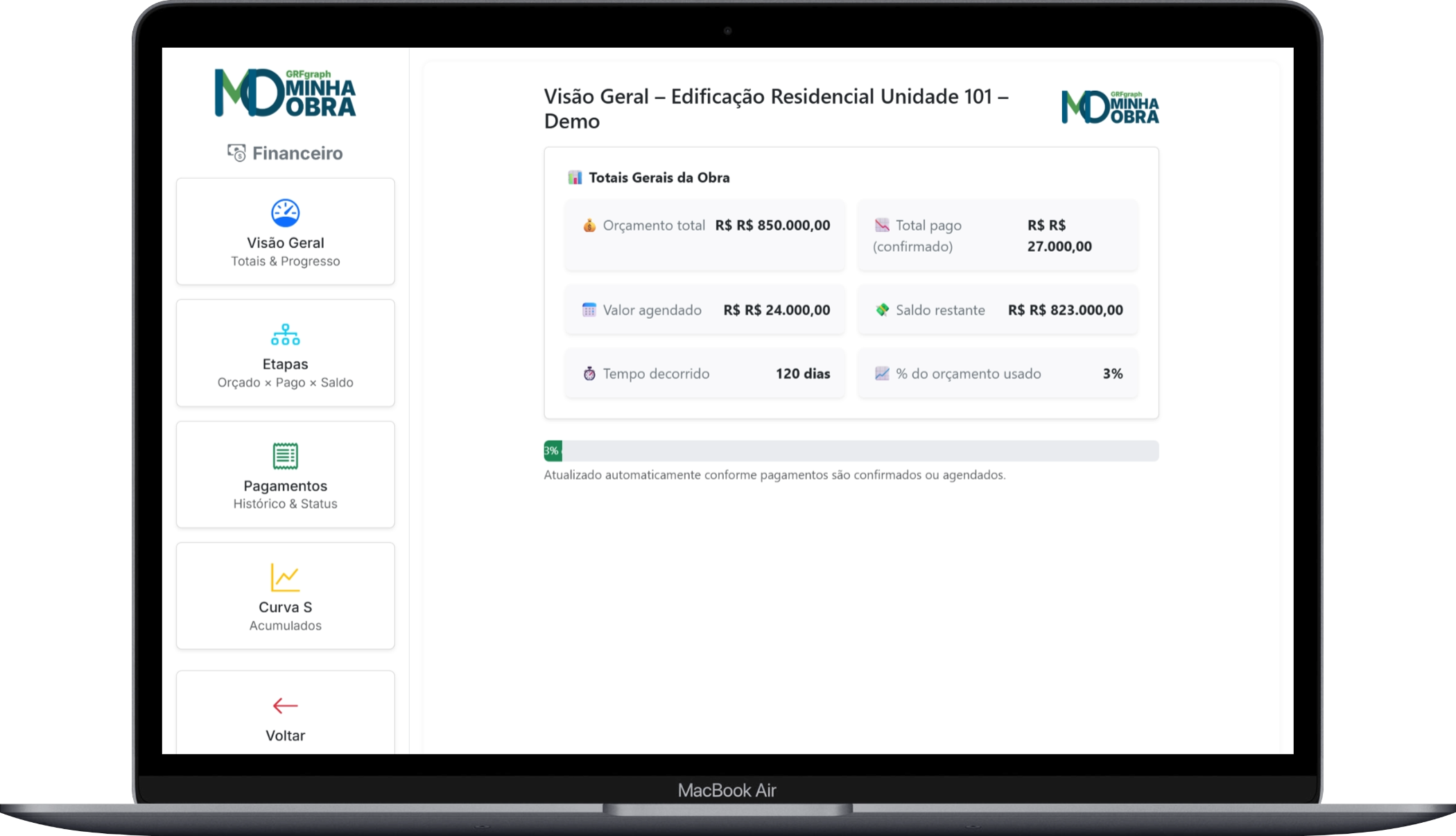Click the stopwatch icon beside Tempo decorrido
Screen dimensions: 1456x836
pyautogui.click(x=589, y=374)
